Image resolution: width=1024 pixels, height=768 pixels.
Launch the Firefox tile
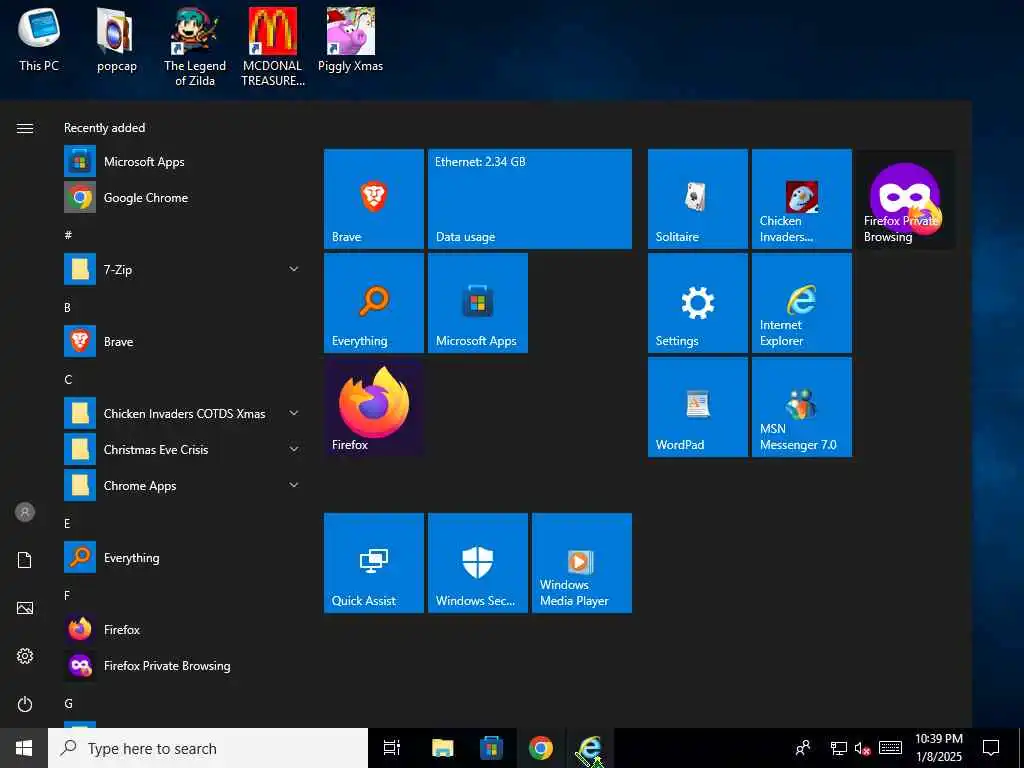coord(374,407)
